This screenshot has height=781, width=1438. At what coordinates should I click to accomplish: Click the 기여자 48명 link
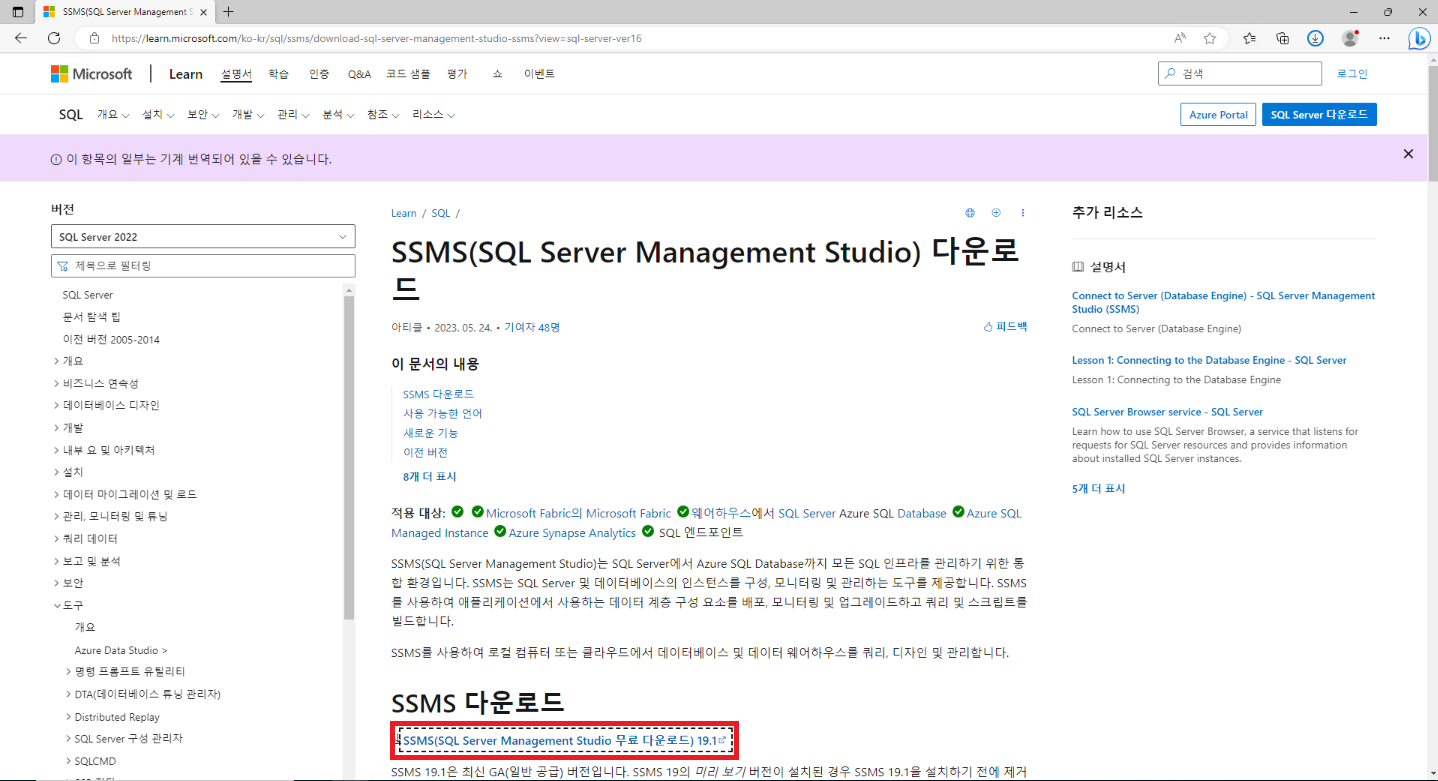pyautogui.click(x=532, y=327)
